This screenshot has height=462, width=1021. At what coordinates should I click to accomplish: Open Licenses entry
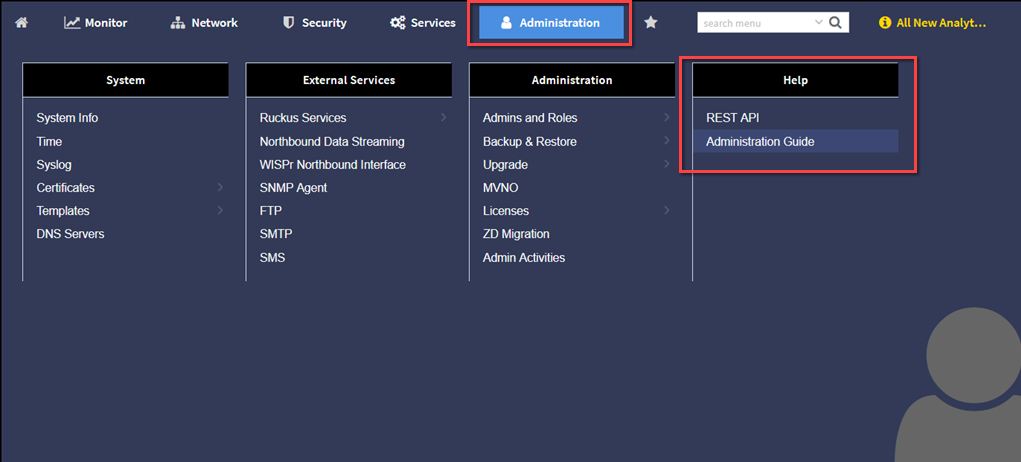tap(506, 211)
